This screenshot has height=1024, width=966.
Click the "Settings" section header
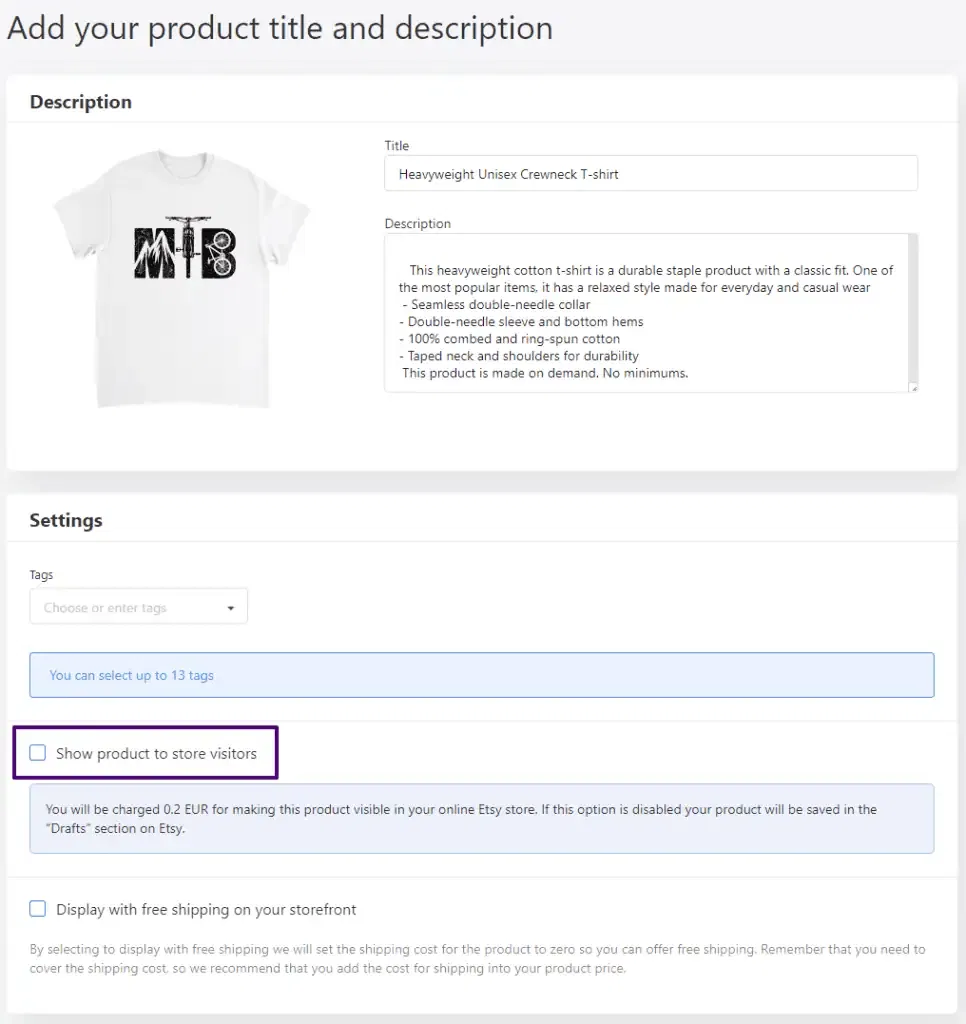[x=66, y=520]
